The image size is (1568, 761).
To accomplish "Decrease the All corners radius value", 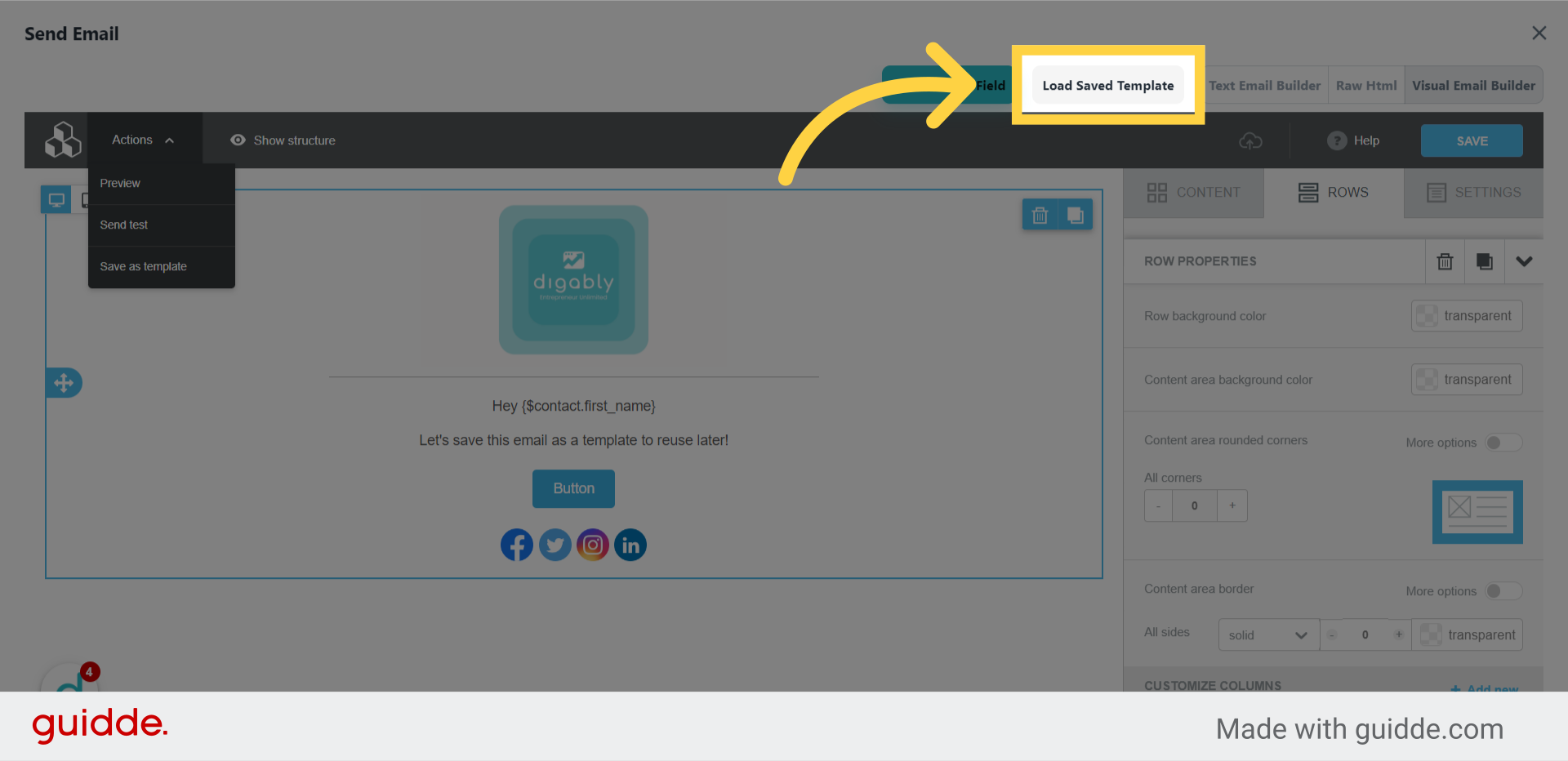I will [x=1158, y=506].
